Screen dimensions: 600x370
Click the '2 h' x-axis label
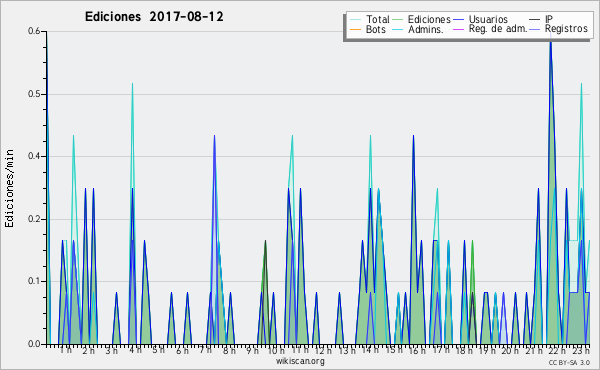[88, 351]
